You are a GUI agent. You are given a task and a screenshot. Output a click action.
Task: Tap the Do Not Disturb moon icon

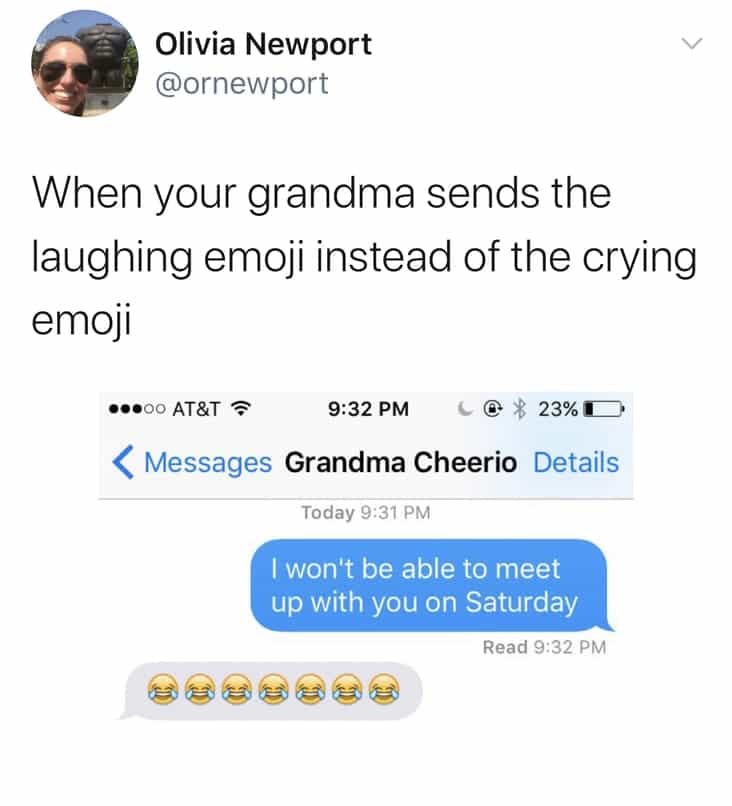click(464, 409)
